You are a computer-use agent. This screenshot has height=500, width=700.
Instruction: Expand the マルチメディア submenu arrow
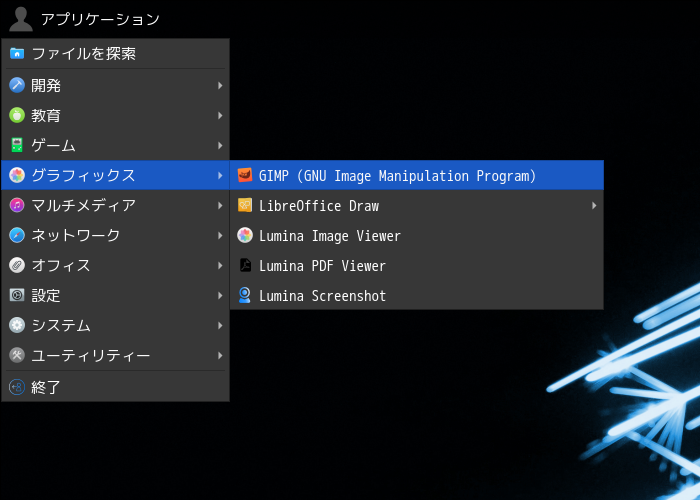pos(220,205)
